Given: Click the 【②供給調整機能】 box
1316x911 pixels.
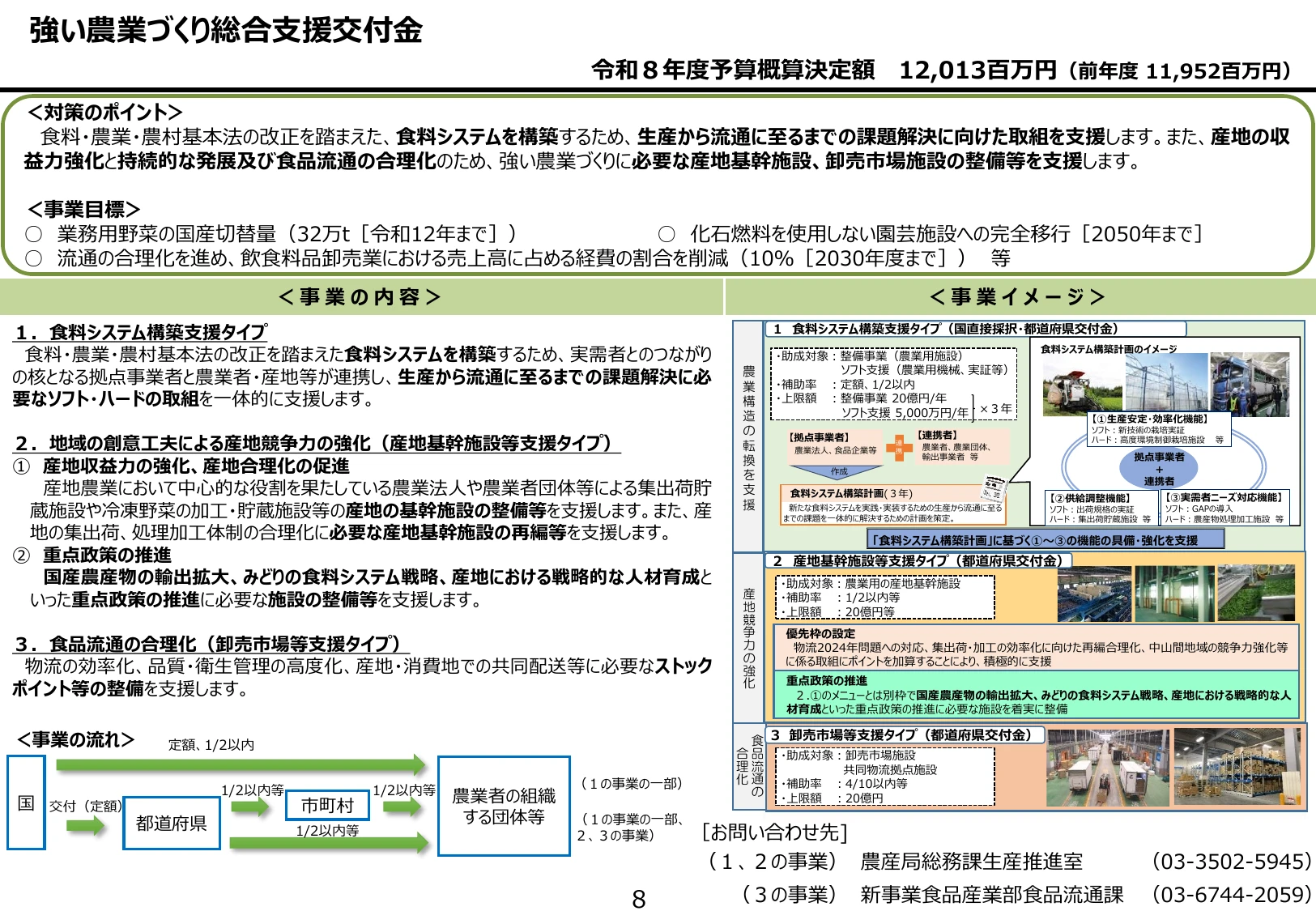Looking at the screenshot, I should pos(1101,508).
